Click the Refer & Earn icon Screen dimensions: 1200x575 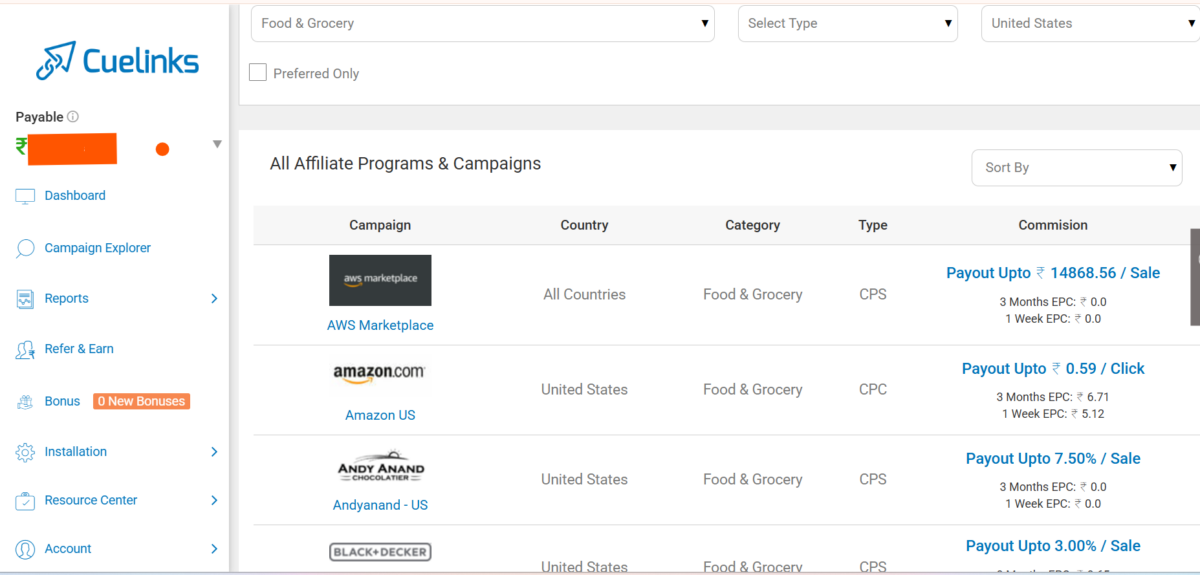pyautogui.click(x=25, y=349)
